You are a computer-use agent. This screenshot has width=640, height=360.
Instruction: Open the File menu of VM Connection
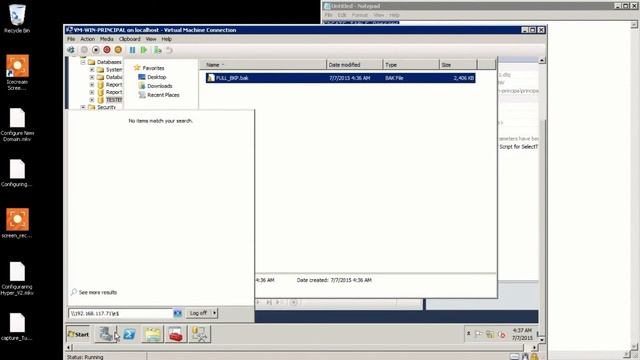click(71, 39)
